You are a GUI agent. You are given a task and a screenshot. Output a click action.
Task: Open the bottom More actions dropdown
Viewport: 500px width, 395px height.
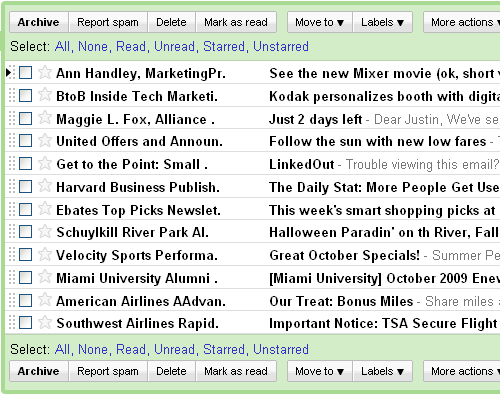coord(462,371)
